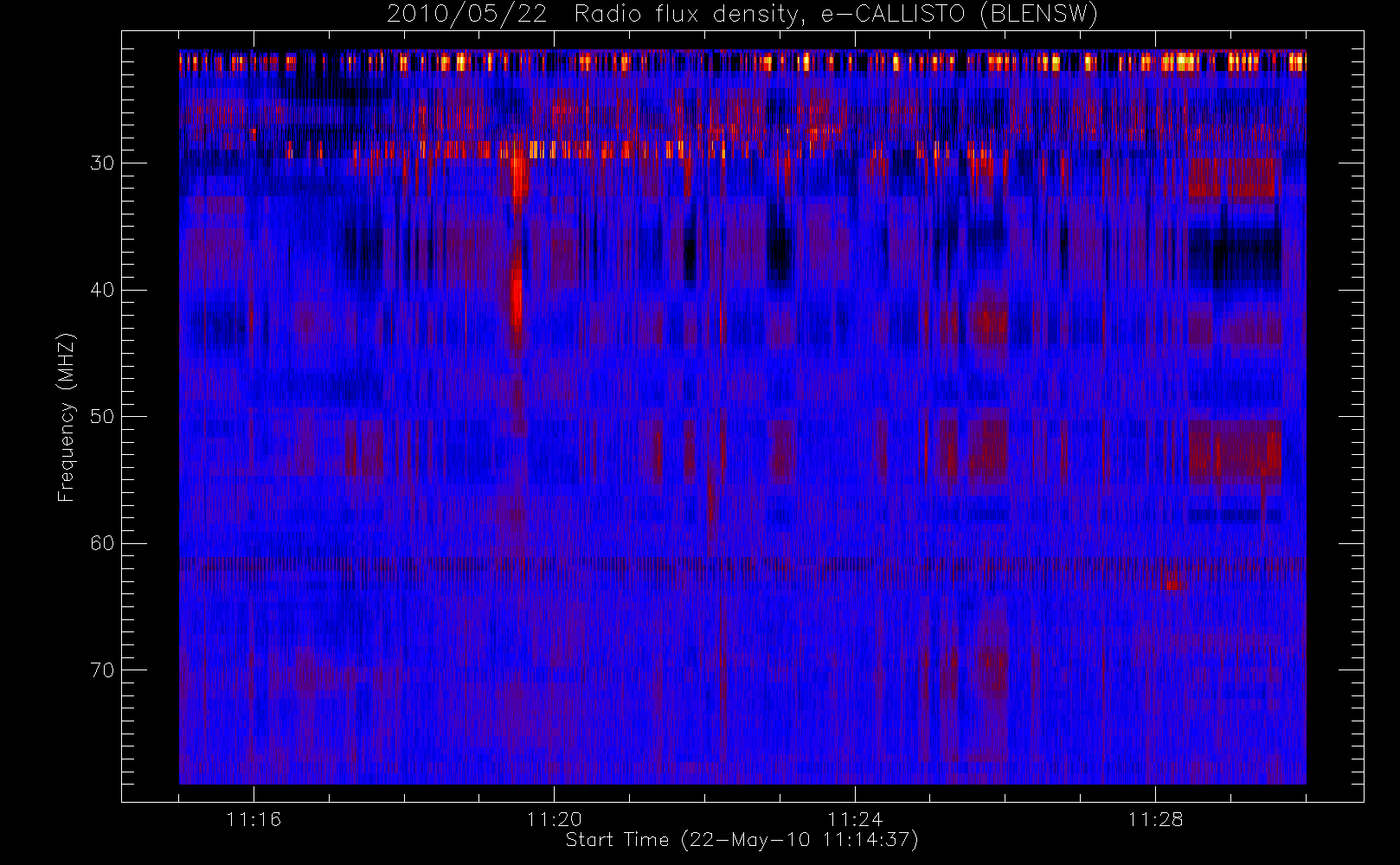1400x865 pixels.
Task: Select the 30 frequency tick label
Action: 102,163
